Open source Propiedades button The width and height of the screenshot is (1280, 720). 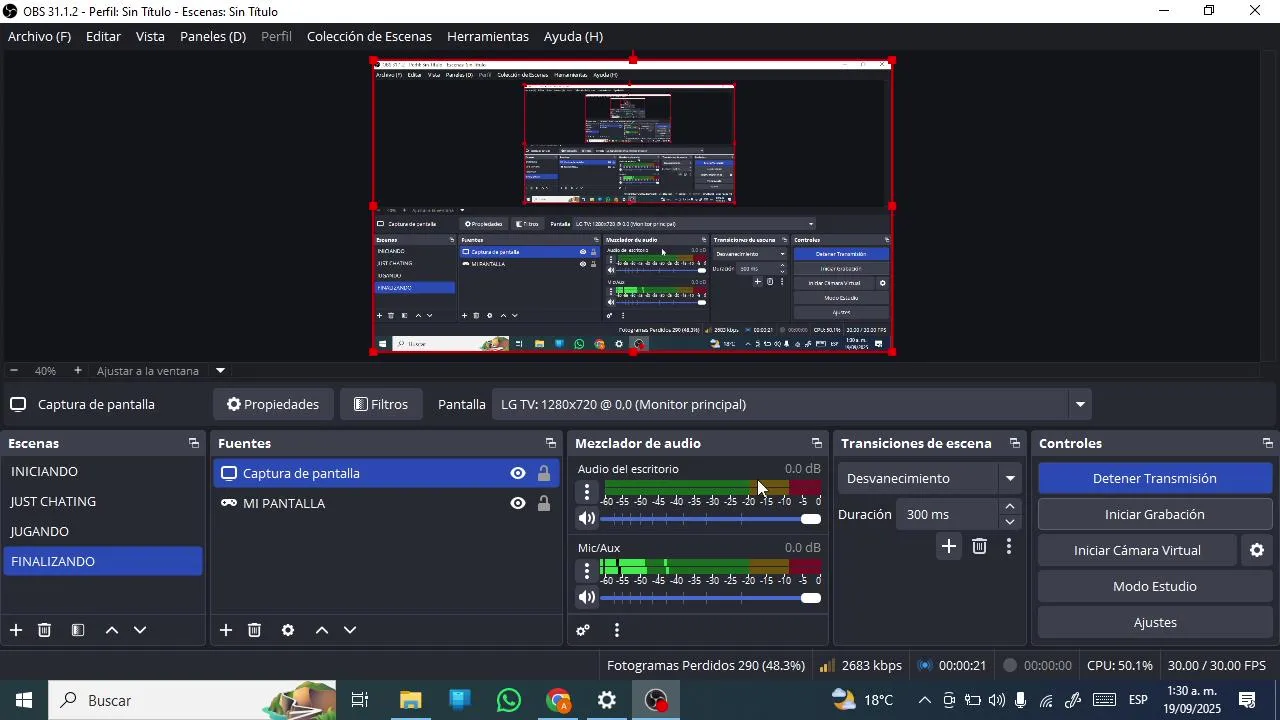tap(273, 404)
